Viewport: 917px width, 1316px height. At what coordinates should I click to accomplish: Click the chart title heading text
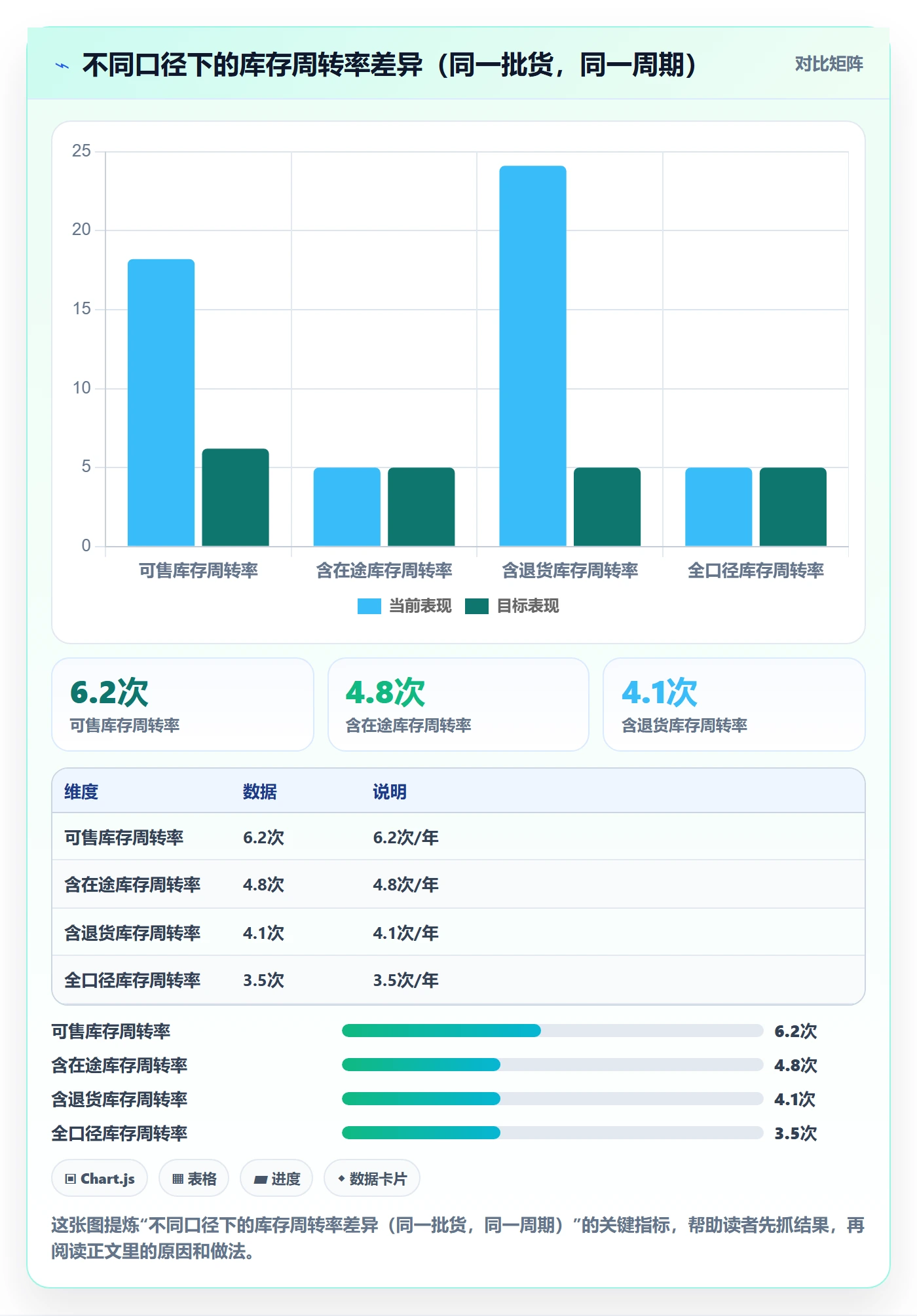coord(390,65)
